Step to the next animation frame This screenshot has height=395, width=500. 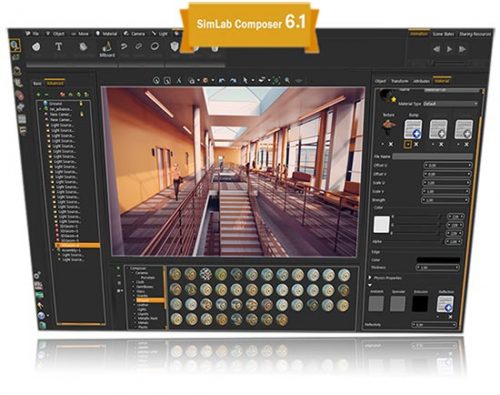point(462,49)
